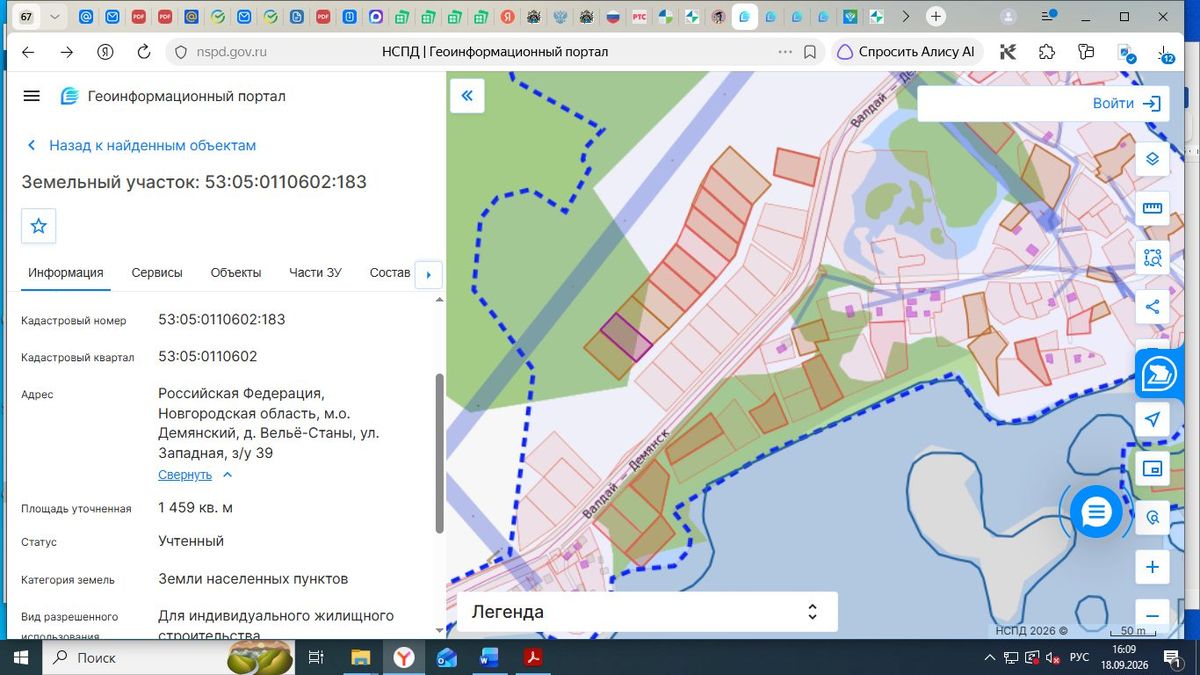Expand the browser tab strip overflow arrow
This screenshot has width=1200, height=675.
pos(906,17)
